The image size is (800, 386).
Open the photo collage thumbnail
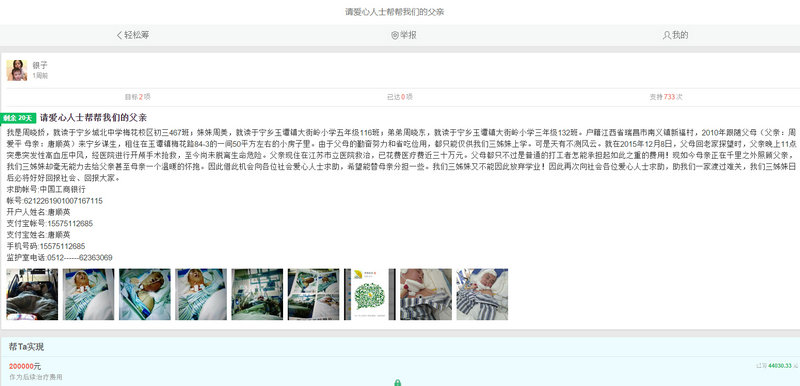(313, 294)
